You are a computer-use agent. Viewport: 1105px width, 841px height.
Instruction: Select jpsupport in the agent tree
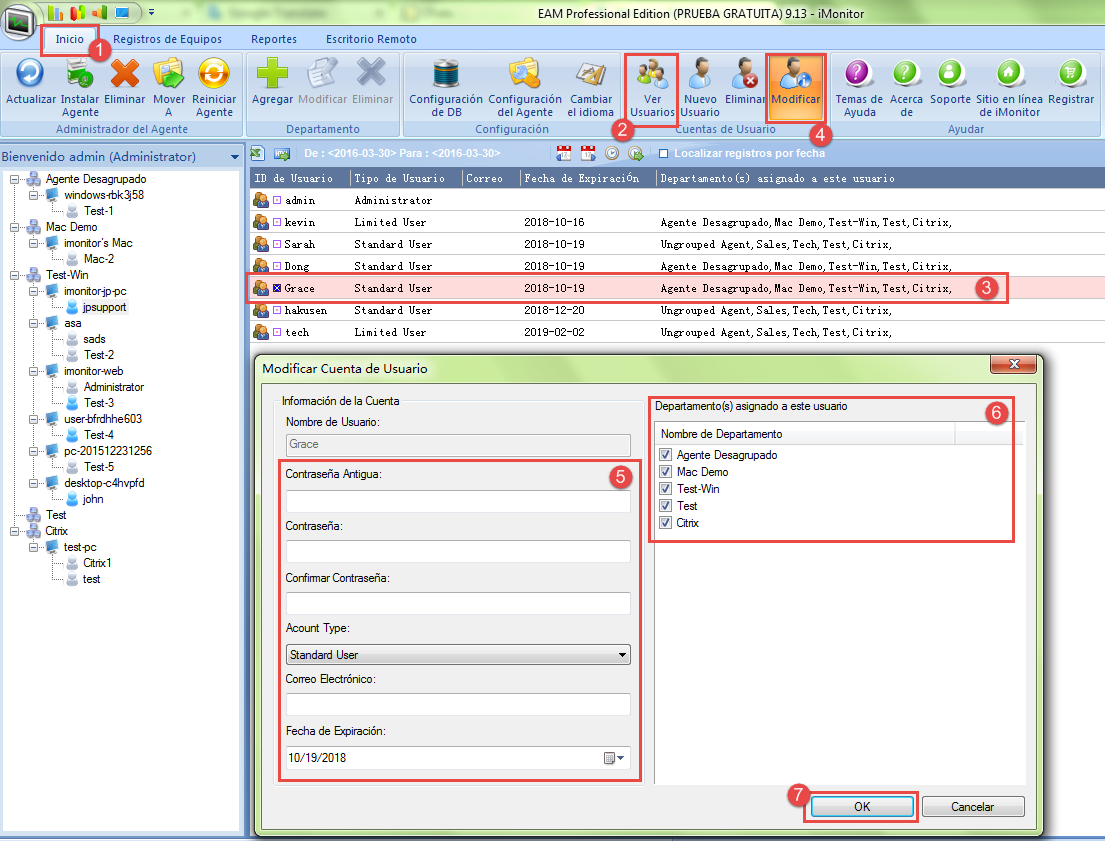(104, 307)
